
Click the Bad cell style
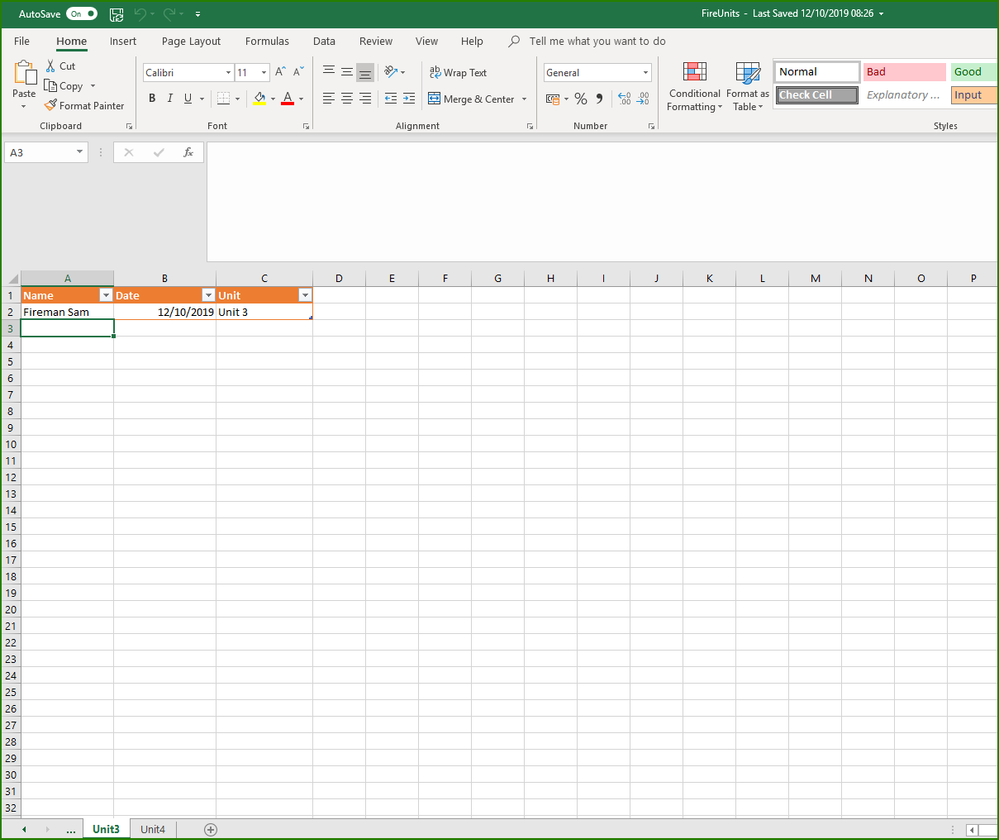click(903, 71)
